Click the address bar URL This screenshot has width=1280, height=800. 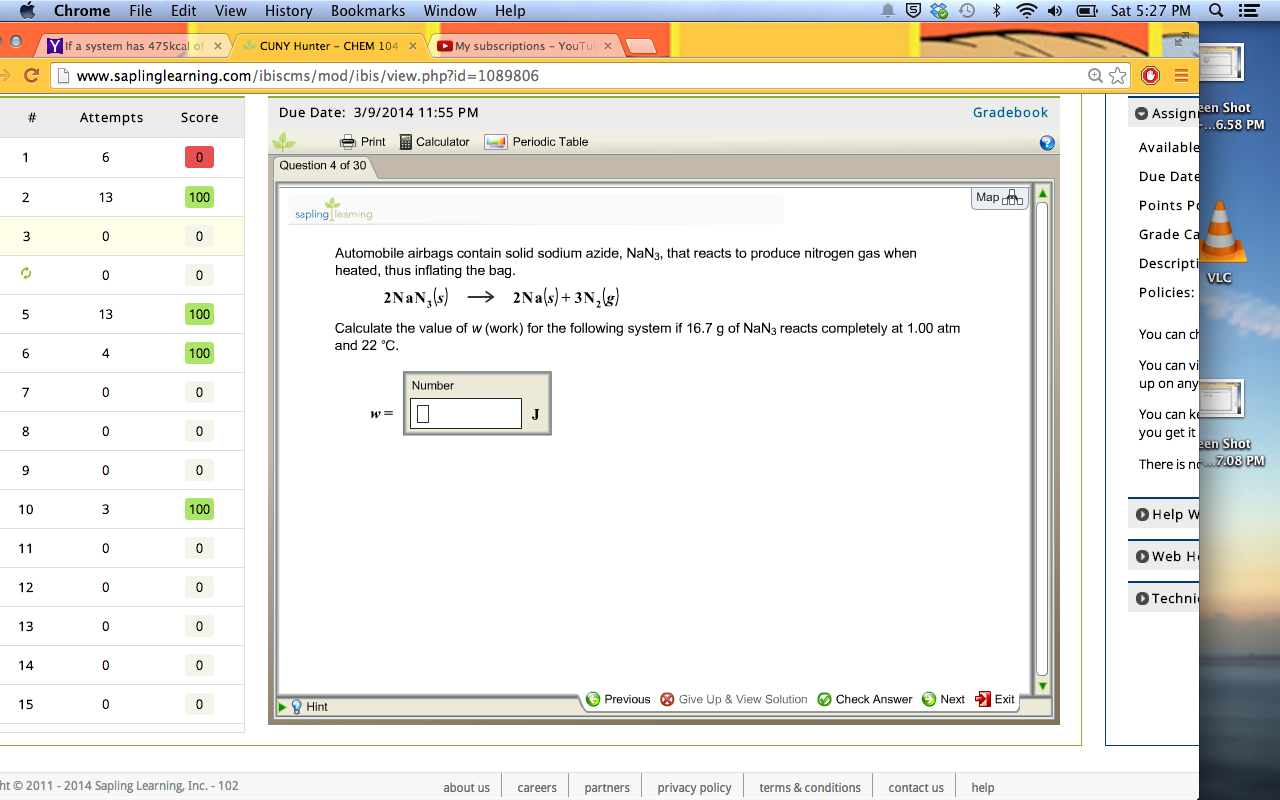(308, 76)
